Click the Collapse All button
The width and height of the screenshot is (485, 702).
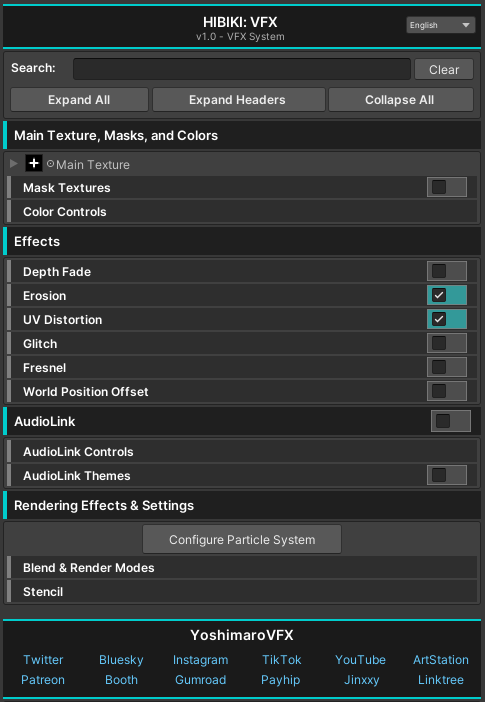coord(400,99)
